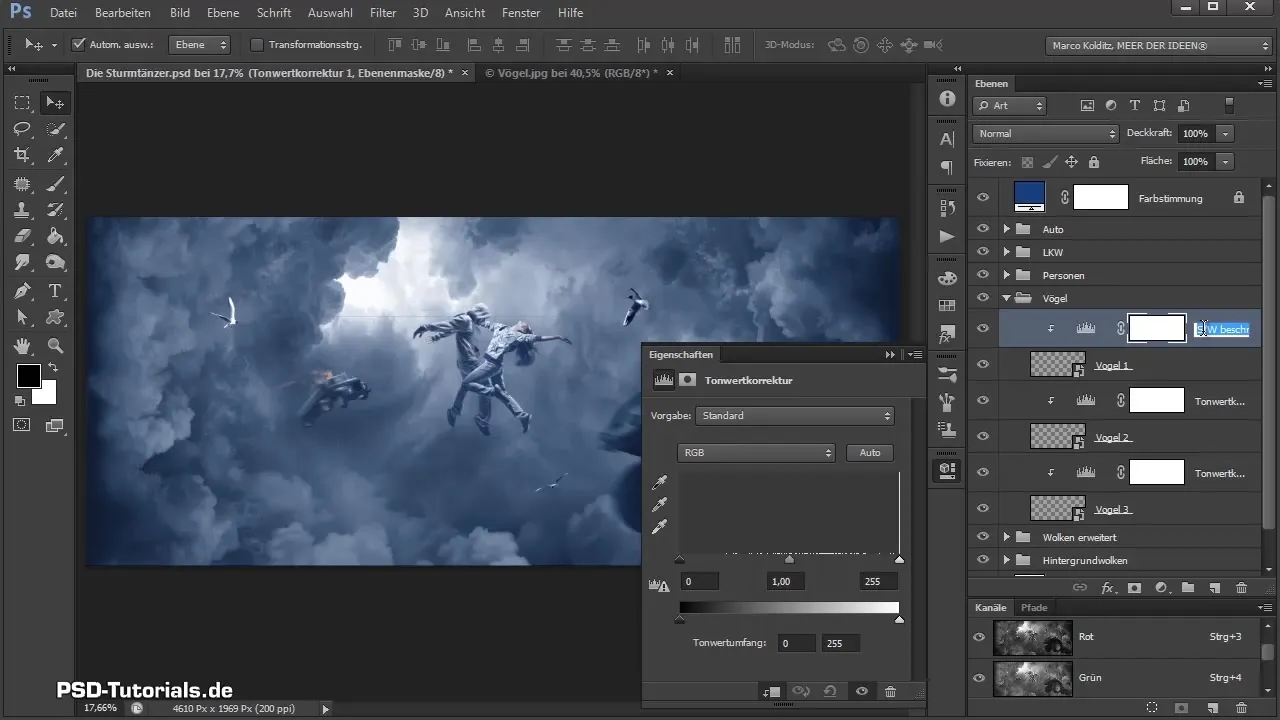Select the Rectangular Marquee tool
The image size is (1280, 720).
pos(22,102)
